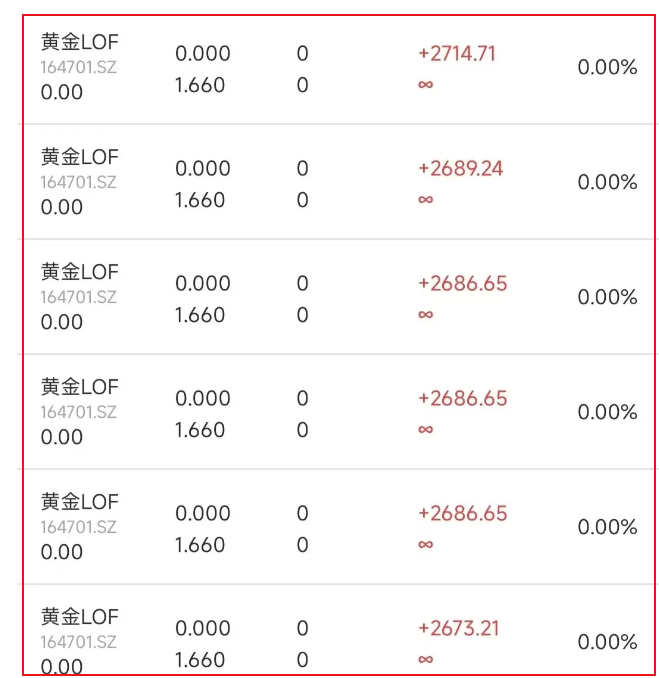The height and width of the screenshot is (678, 659).
Task: Click the middle of three +2686.65 values
Action: tap(462, 399)
